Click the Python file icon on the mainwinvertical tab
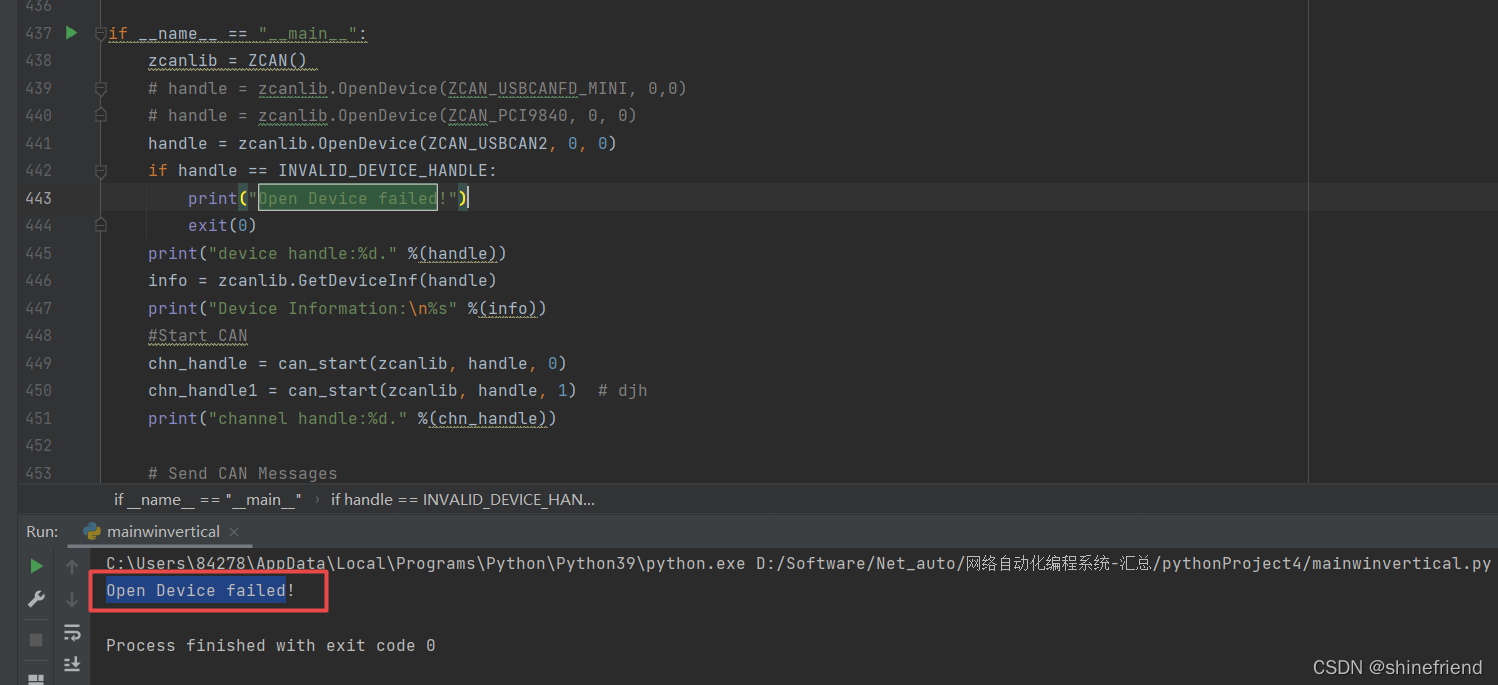This screenshot has width=1498, height=685. click(x=93, y=531)
